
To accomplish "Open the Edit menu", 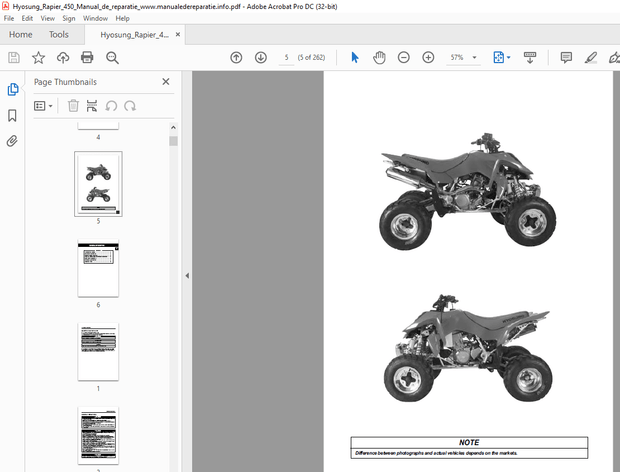I will 27,18.
